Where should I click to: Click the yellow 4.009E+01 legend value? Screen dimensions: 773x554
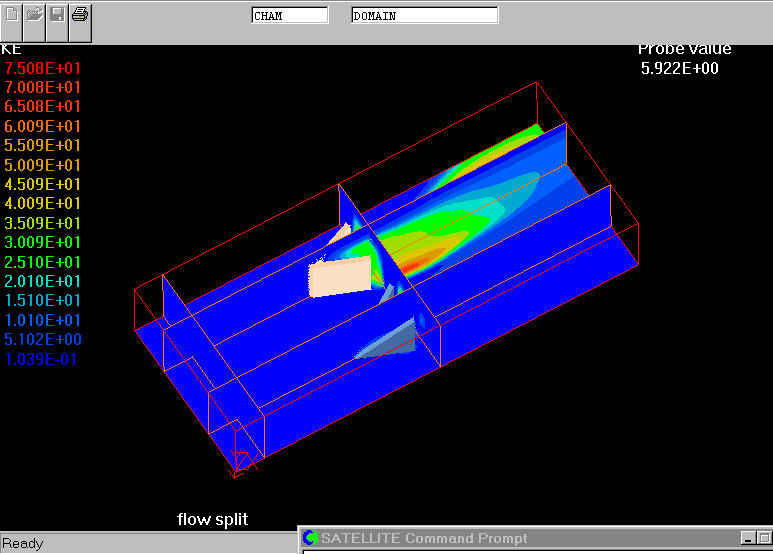click(43, 204)
